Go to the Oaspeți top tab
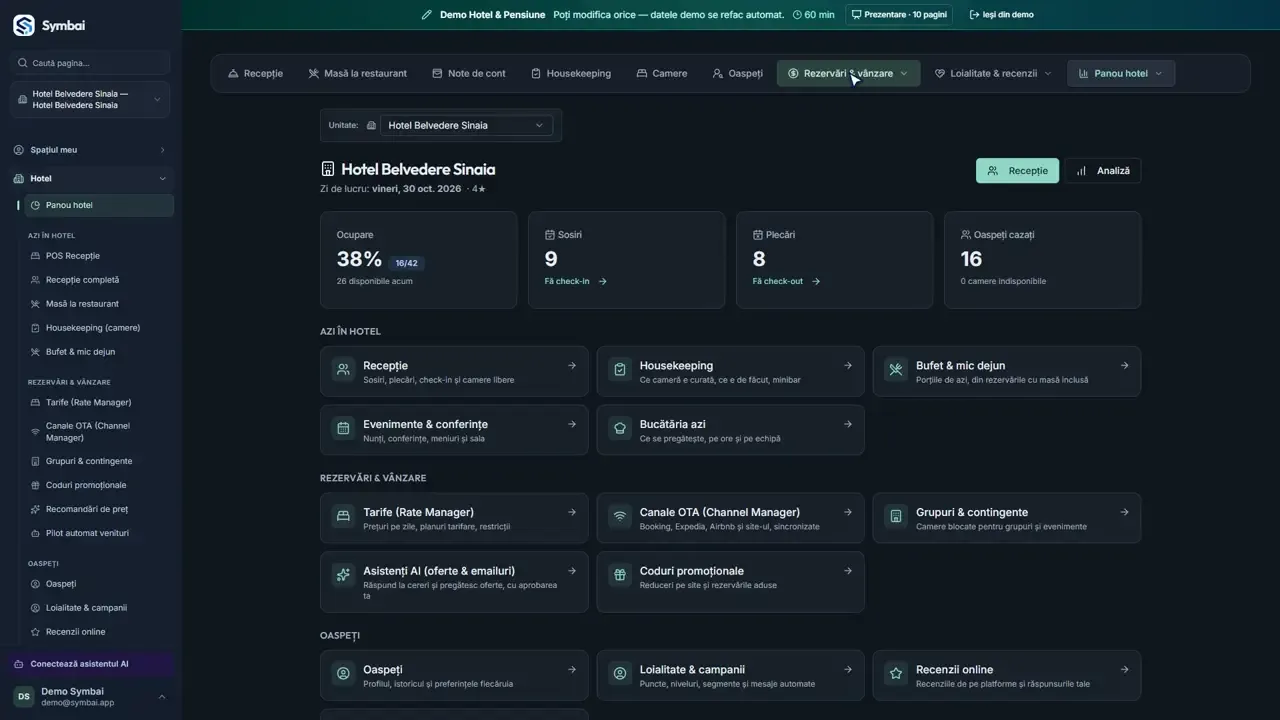Viewport: 1280px width, 720px height. click(x=737, y=73)
